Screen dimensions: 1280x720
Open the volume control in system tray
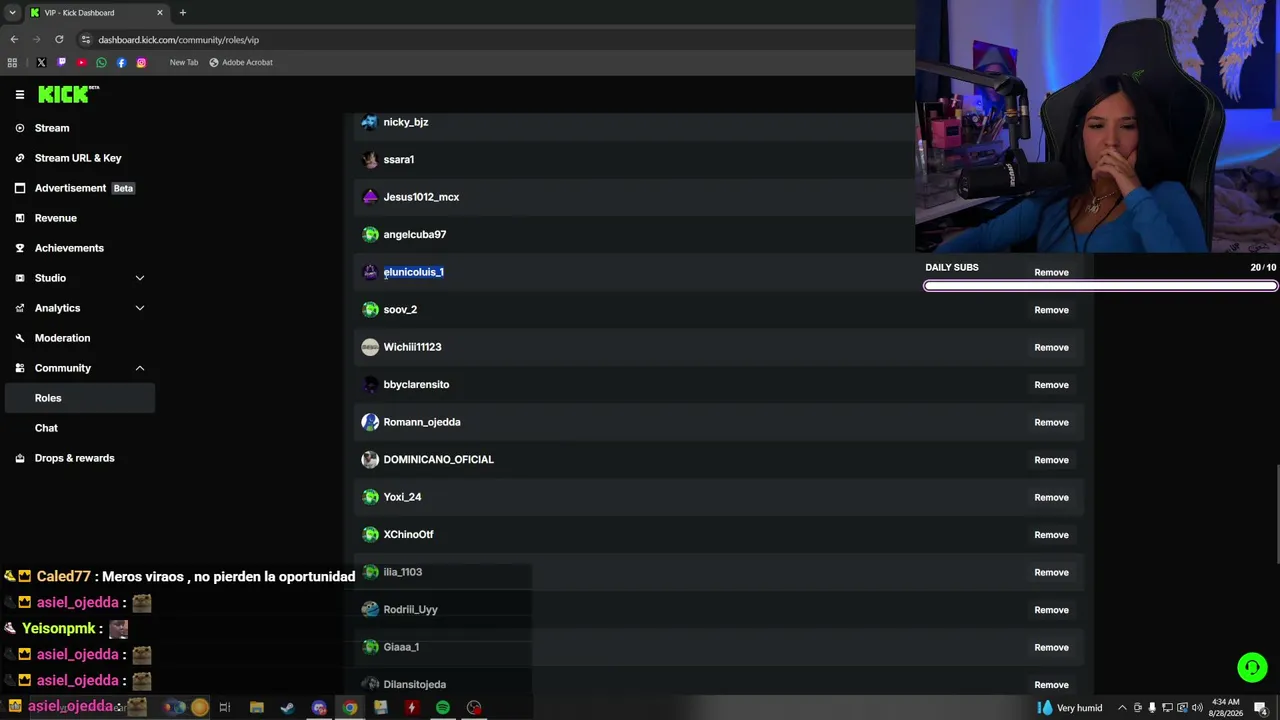[1197, 708]
